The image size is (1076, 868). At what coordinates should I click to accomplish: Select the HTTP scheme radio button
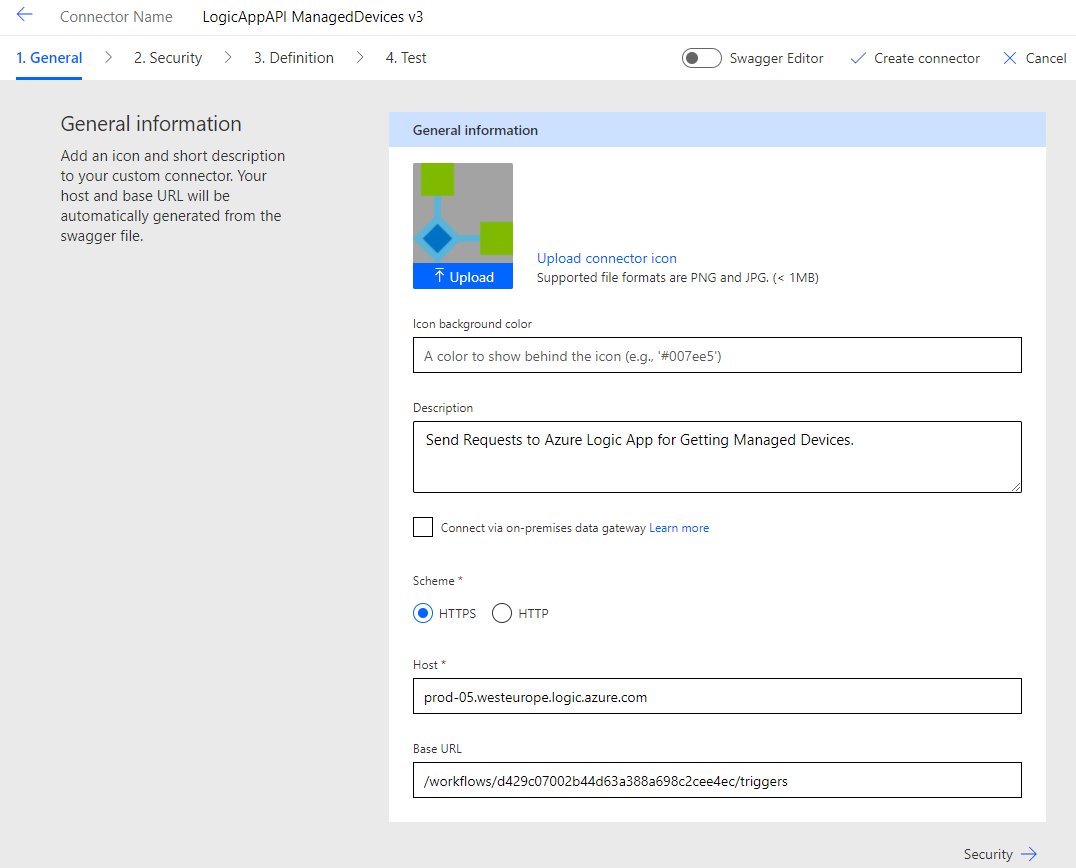[502, 613]
